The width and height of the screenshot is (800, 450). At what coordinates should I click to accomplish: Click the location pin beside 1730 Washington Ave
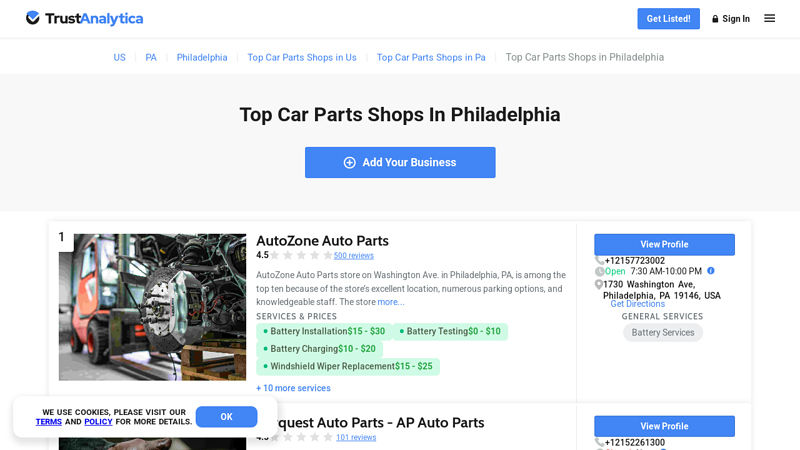[598, 285]
